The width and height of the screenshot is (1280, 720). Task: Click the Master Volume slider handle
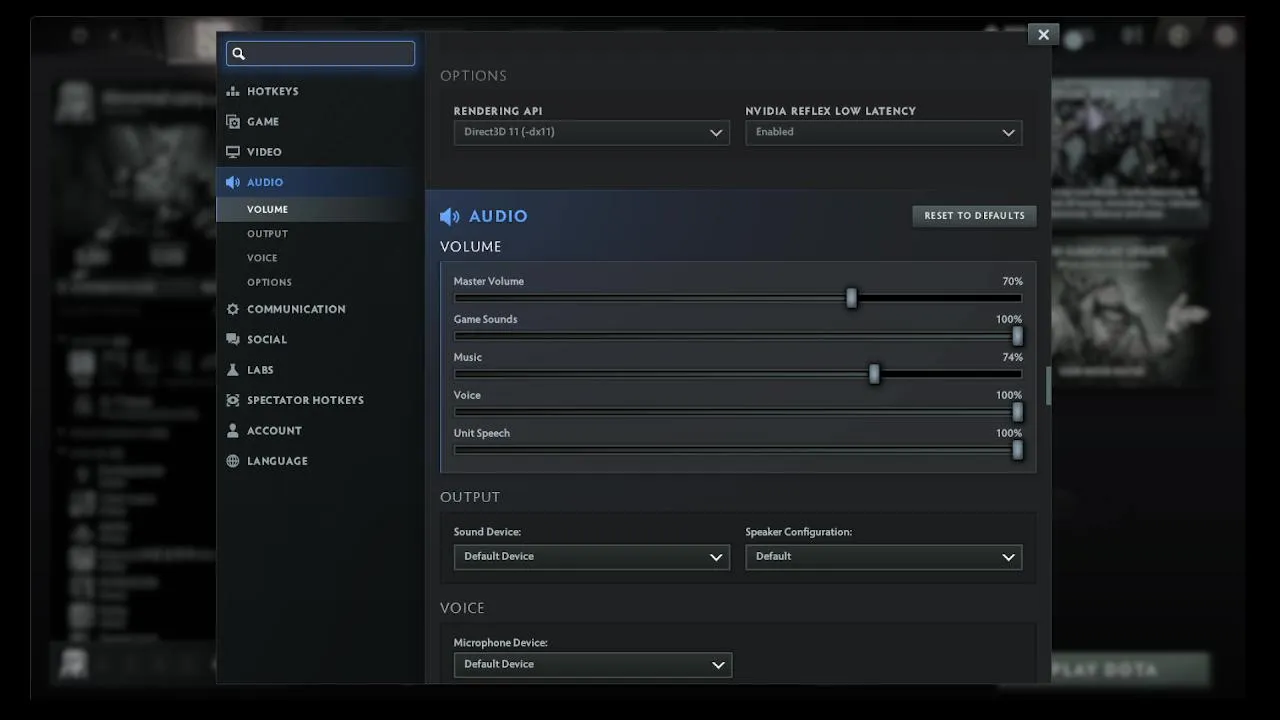[852, 298]
